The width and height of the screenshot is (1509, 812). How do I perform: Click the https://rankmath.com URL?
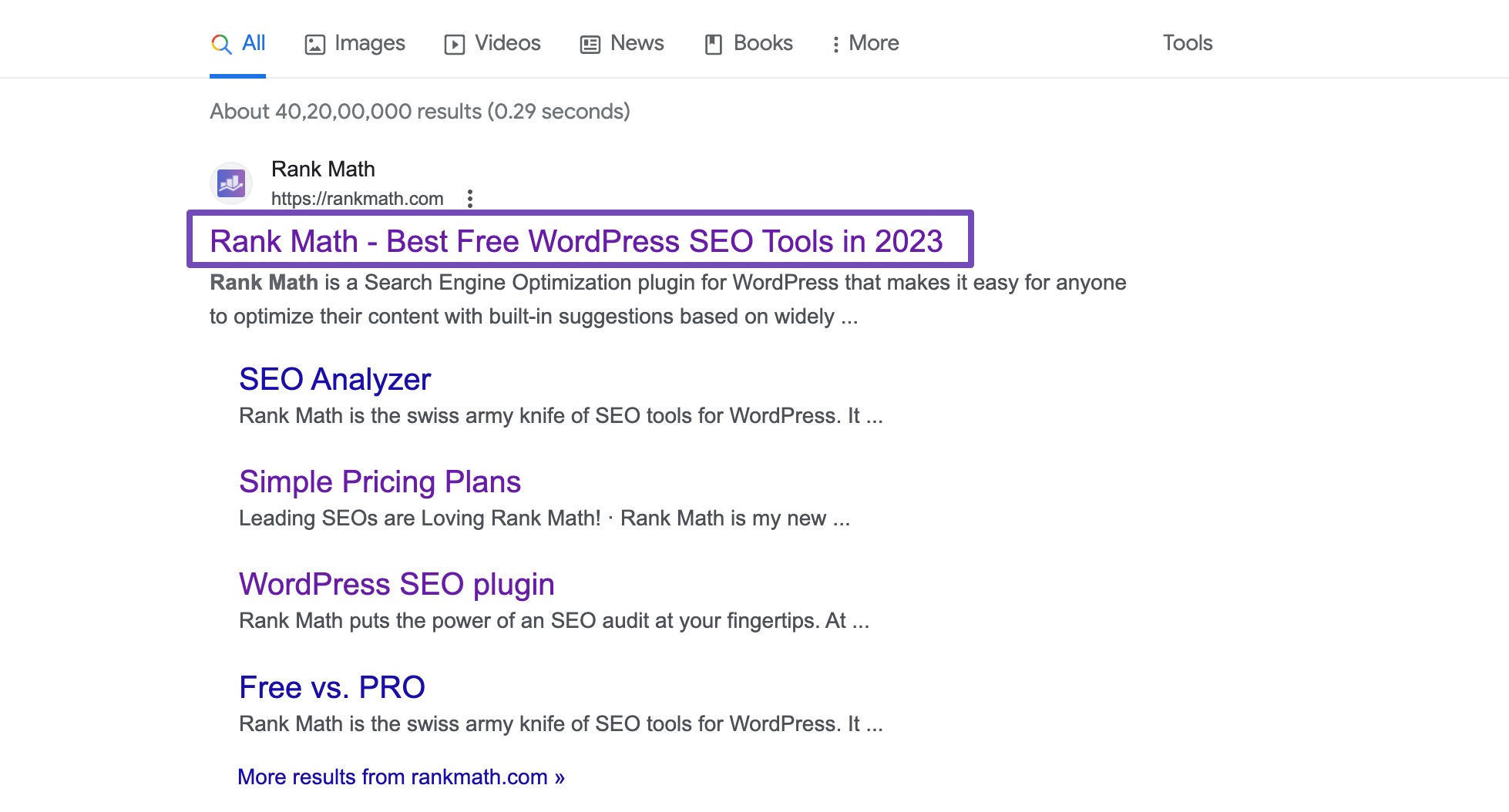(x=358, y=199)
